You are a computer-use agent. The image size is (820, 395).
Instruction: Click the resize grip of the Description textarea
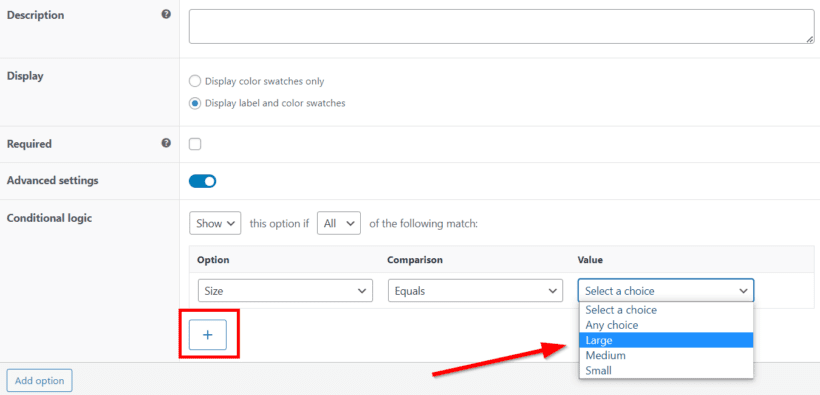tap(809, 39)
